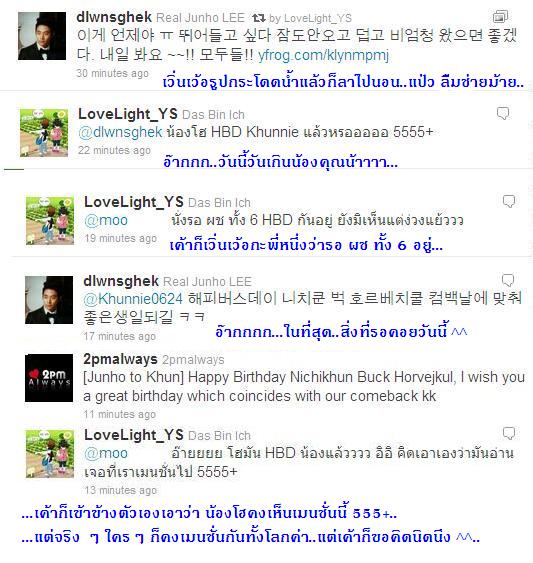Open the 30 minutes ago timestamp
This screenshot has height=563, width=533.
[x=112, y=73]
